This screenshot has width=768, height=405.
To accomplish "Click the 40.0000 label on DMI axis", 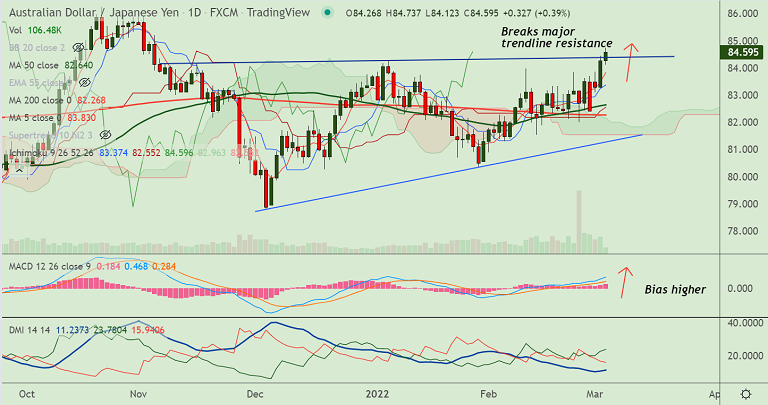I will (x=745, y=323).
